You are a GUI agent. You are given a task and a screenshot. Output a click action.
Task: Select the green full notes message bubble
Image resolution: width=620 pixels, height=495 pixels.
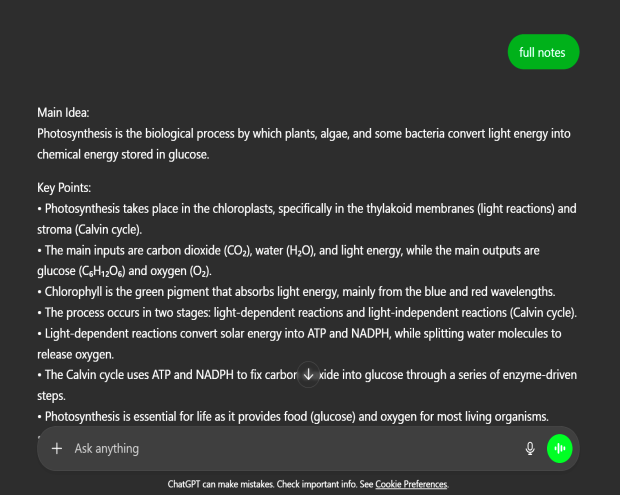point(543,52)
